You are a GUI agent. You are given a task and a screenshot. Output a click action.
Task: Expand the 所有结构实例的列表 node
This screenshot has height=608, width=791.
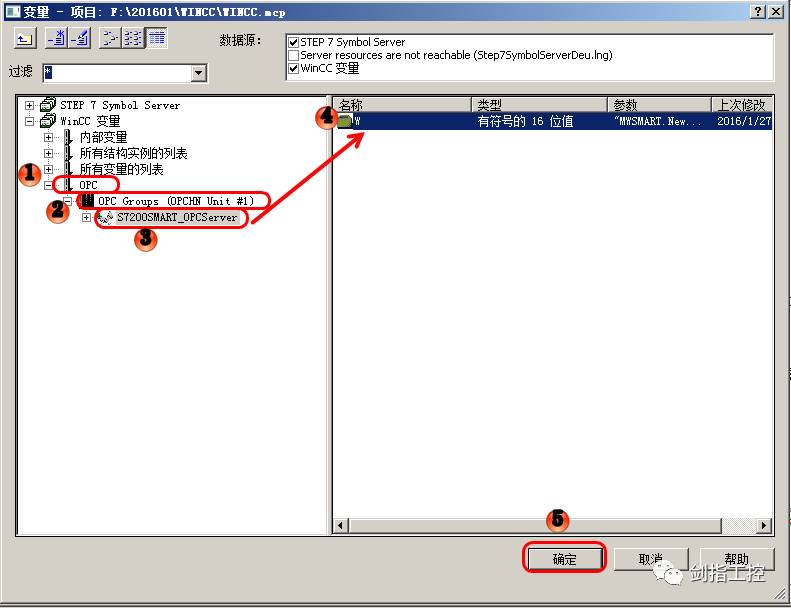tap(48, 153)
